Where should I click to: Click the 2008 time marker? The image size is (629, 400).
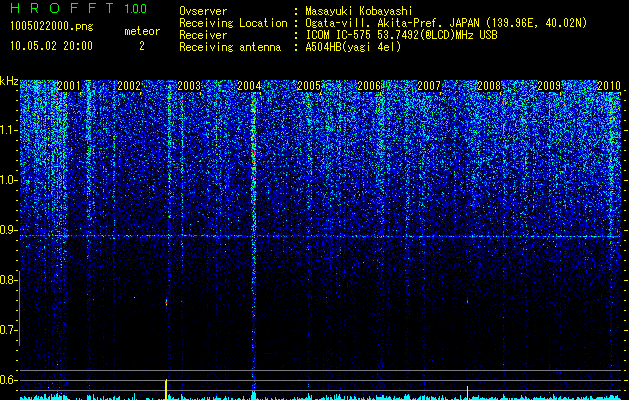[x=489, y=86]
